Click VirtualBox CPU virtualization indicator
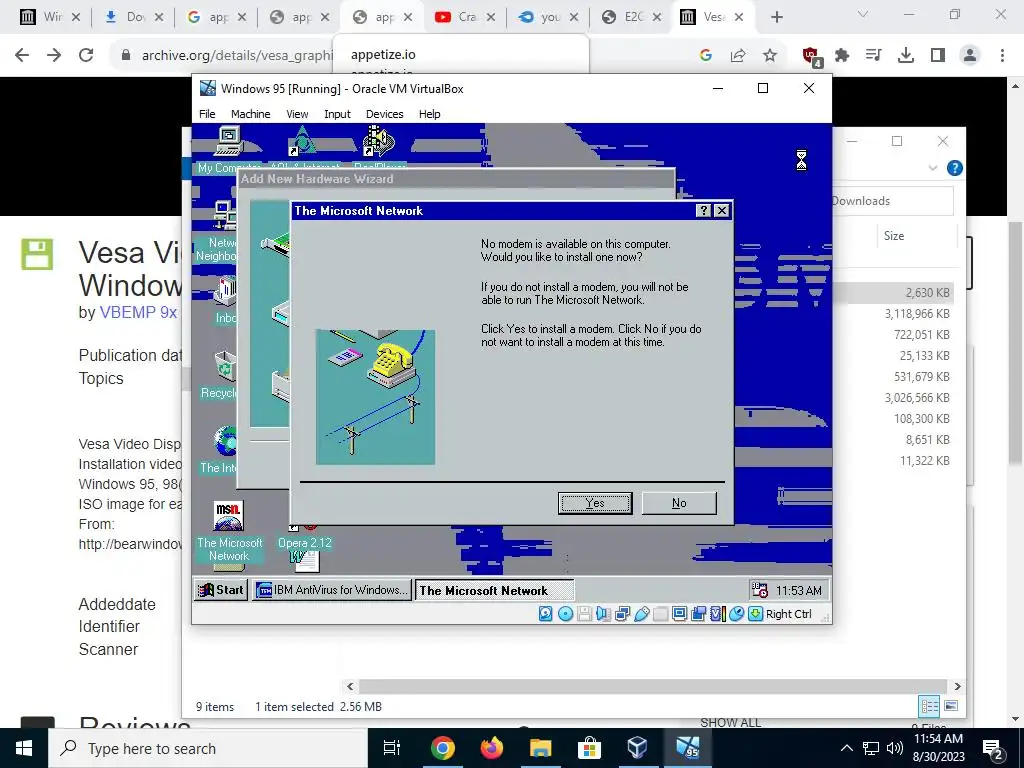1024x768 pixels. pos(718,614)
